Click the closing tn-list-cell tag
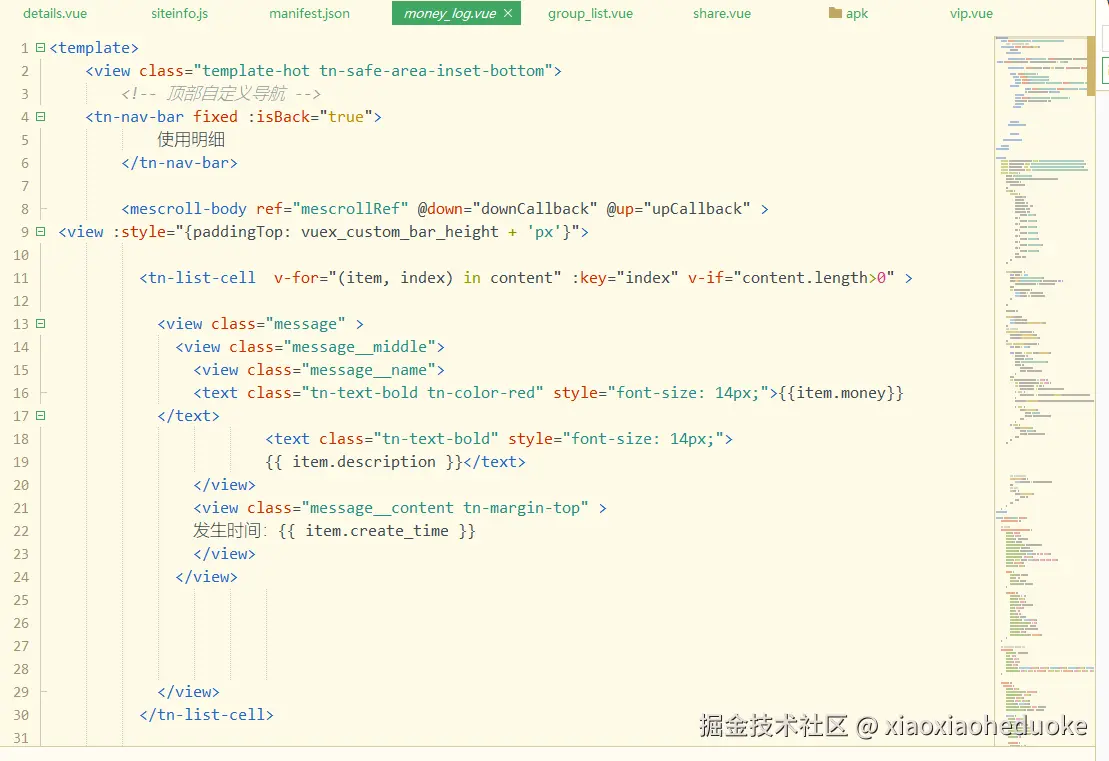Image resolution: width=1109 pixels, height=761 pixels. coord(207,715)
